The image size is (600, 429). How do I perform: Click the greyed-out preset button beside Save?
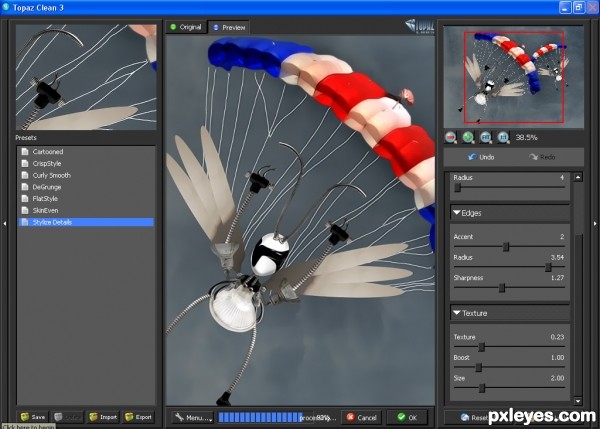(68, 417)
